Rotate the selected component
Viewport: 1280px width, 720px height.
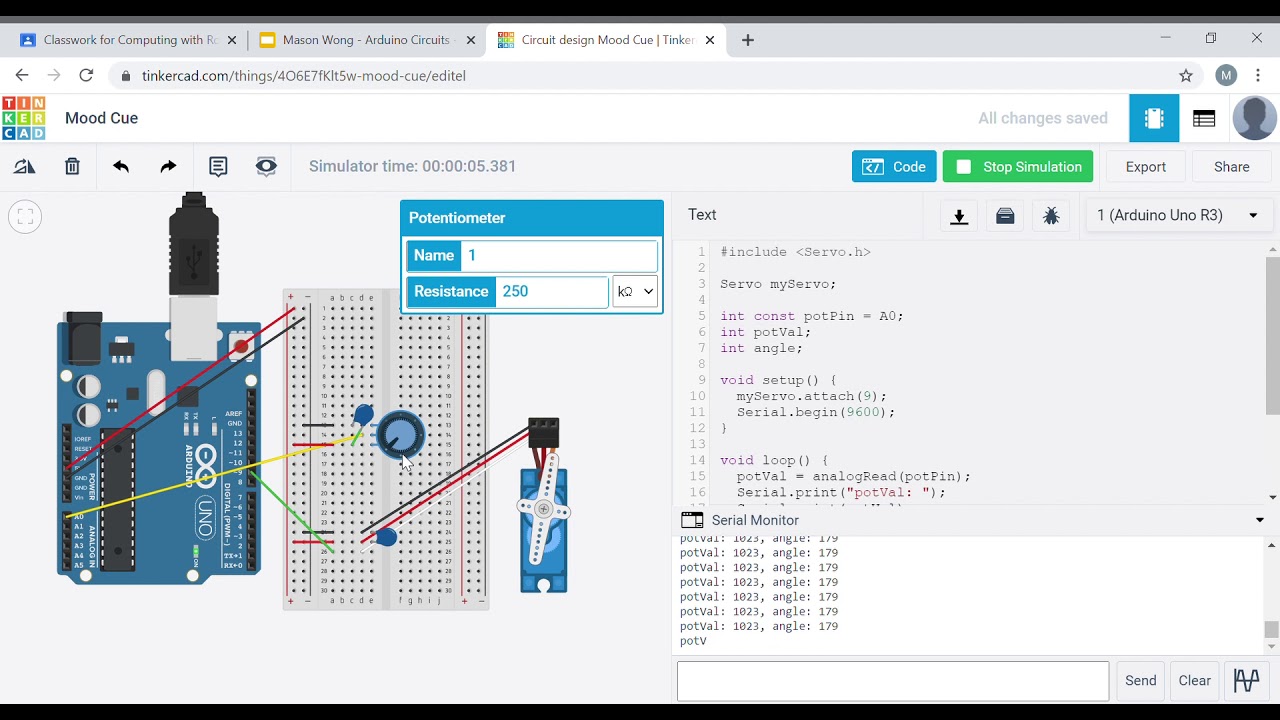pos(24,167)
